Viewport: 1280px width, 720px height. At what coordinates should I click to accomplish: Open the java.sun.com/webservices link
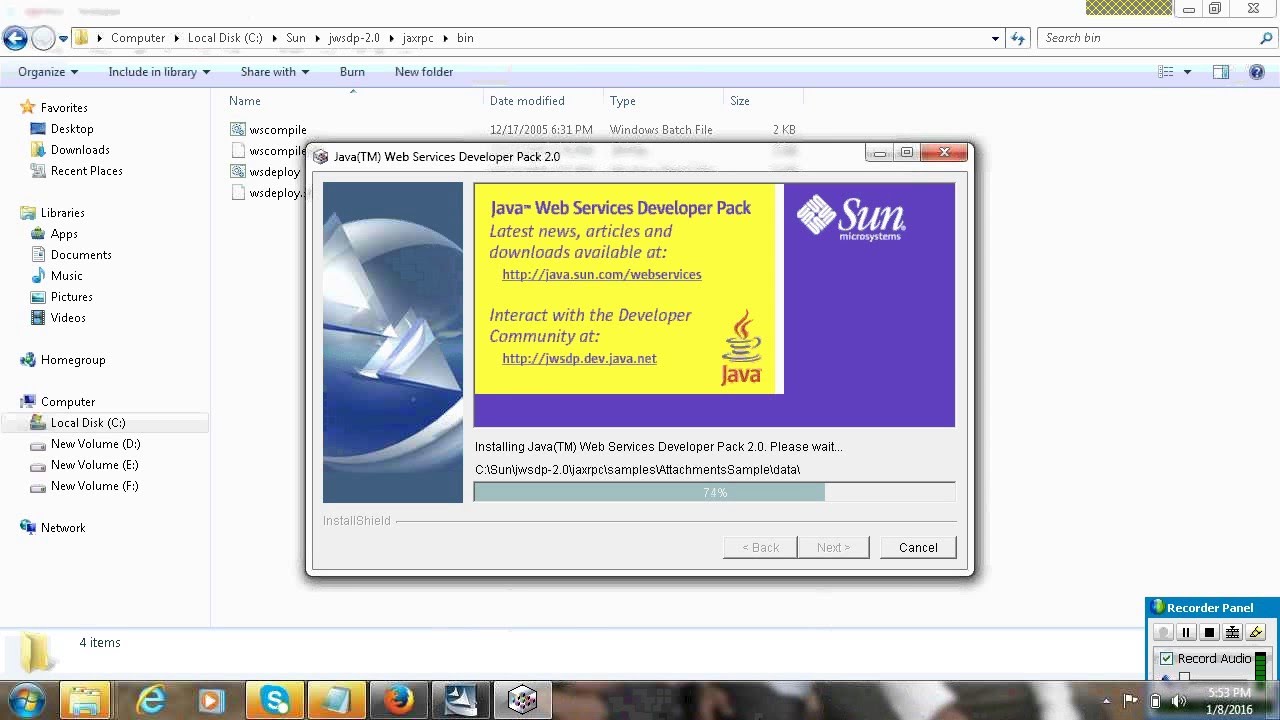coord(602,275)
